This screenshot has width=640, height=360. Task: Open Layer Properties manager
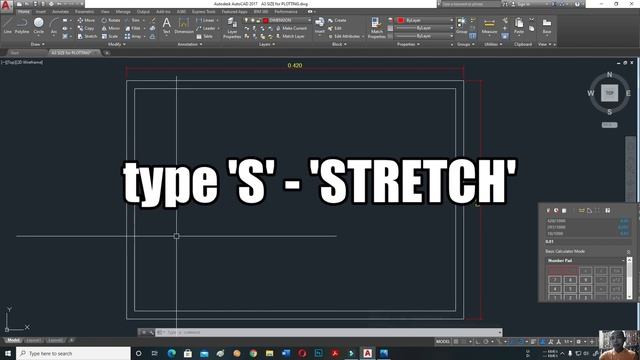pyautogui.click(x=232, y=28)
